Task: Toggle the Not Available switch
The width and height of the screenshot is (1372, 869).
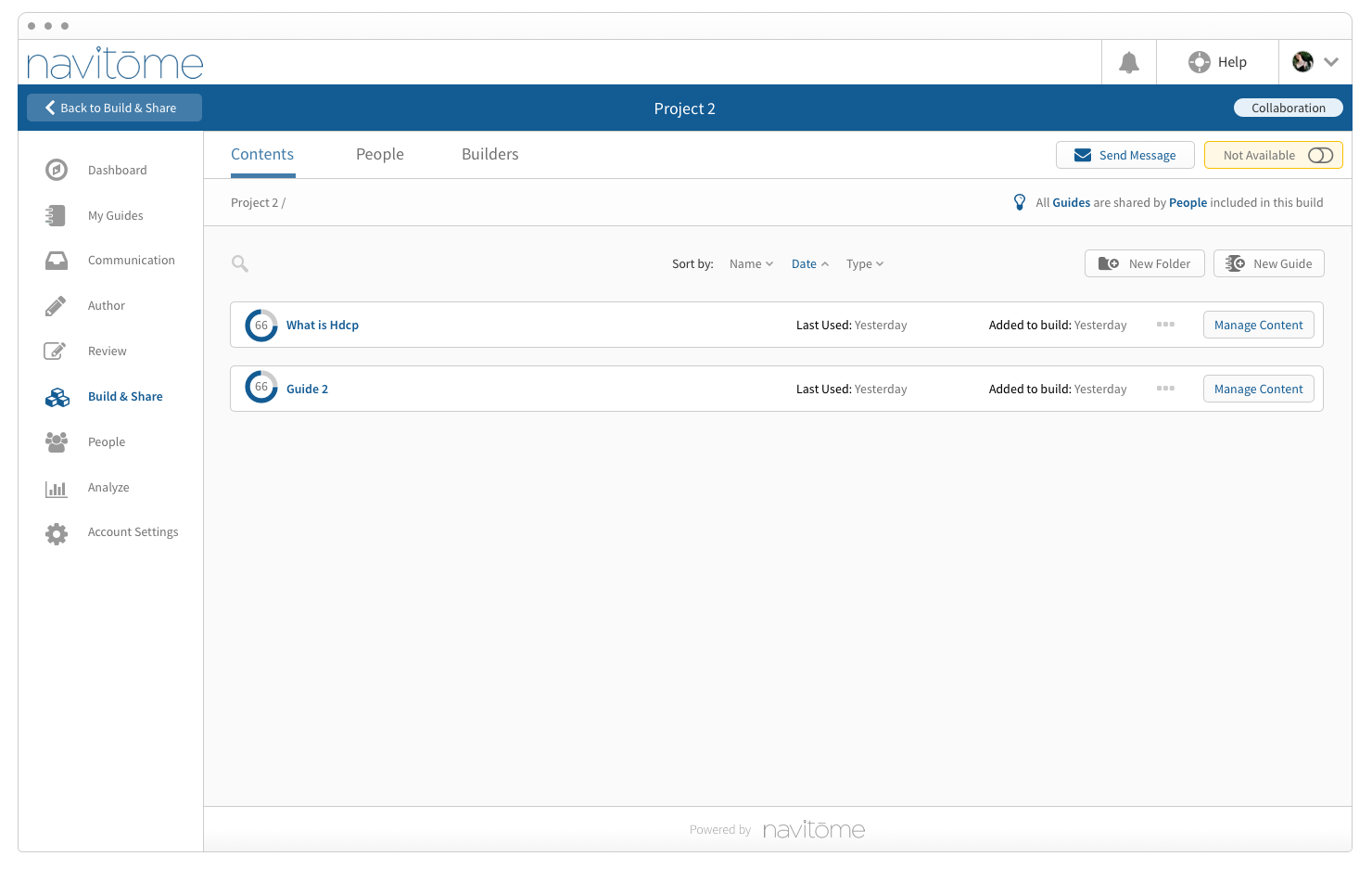Action: point(1320,155)
